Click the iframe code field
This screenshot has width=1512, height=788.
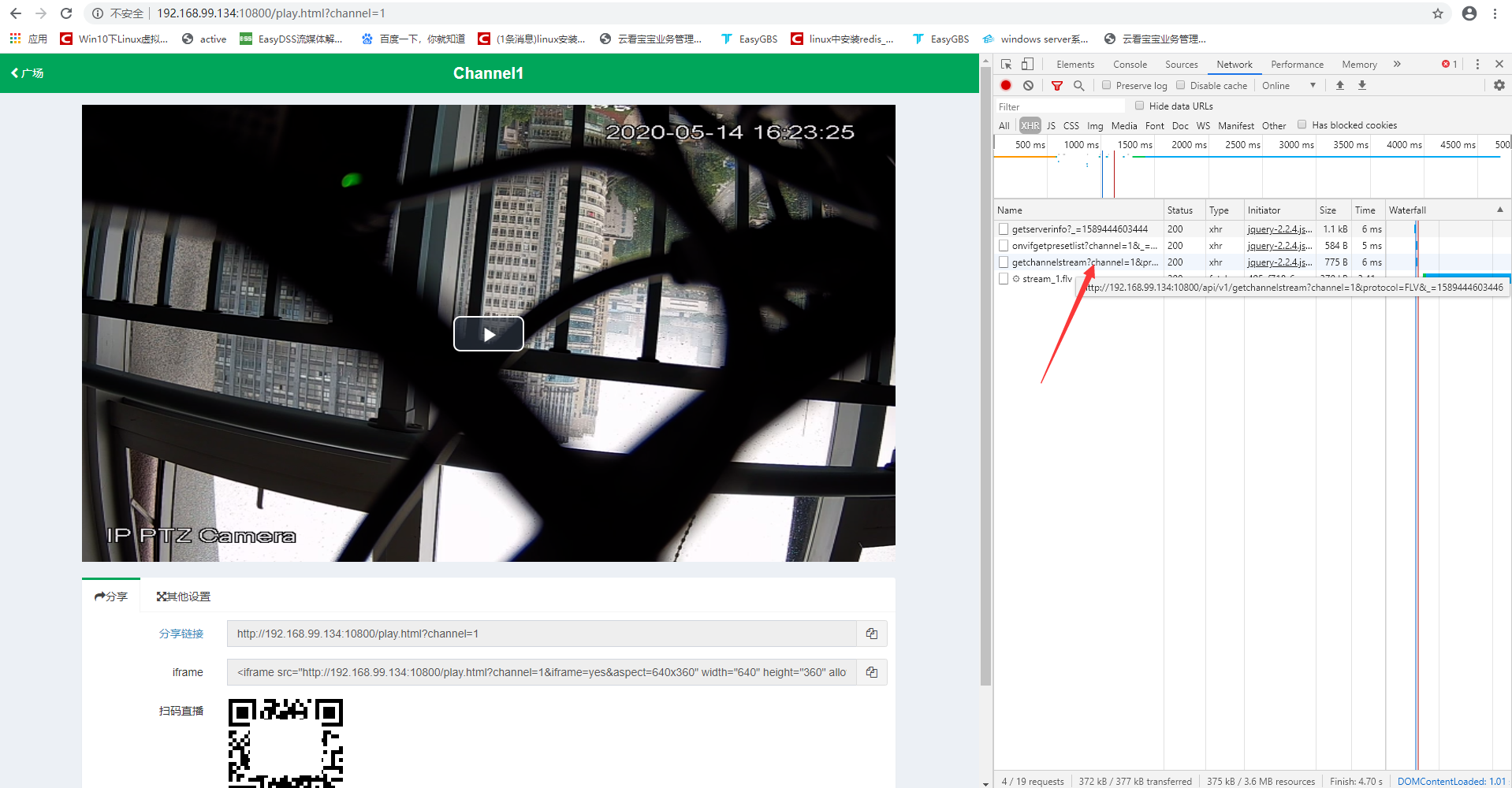click(542, 672)
